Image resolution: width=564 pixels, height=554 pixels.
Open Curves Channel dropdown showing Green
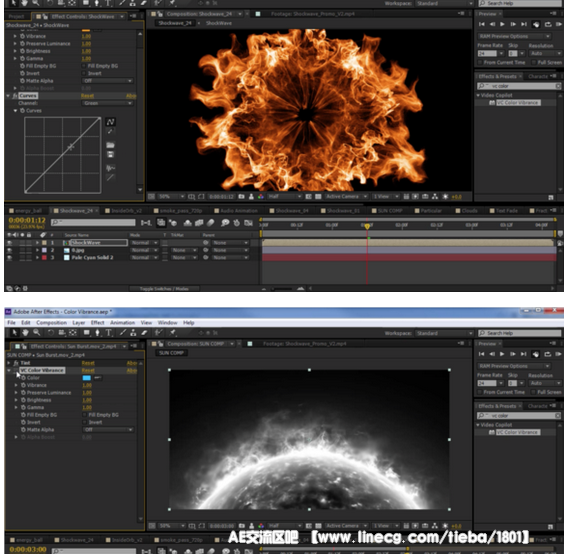[x=108, y=103]
